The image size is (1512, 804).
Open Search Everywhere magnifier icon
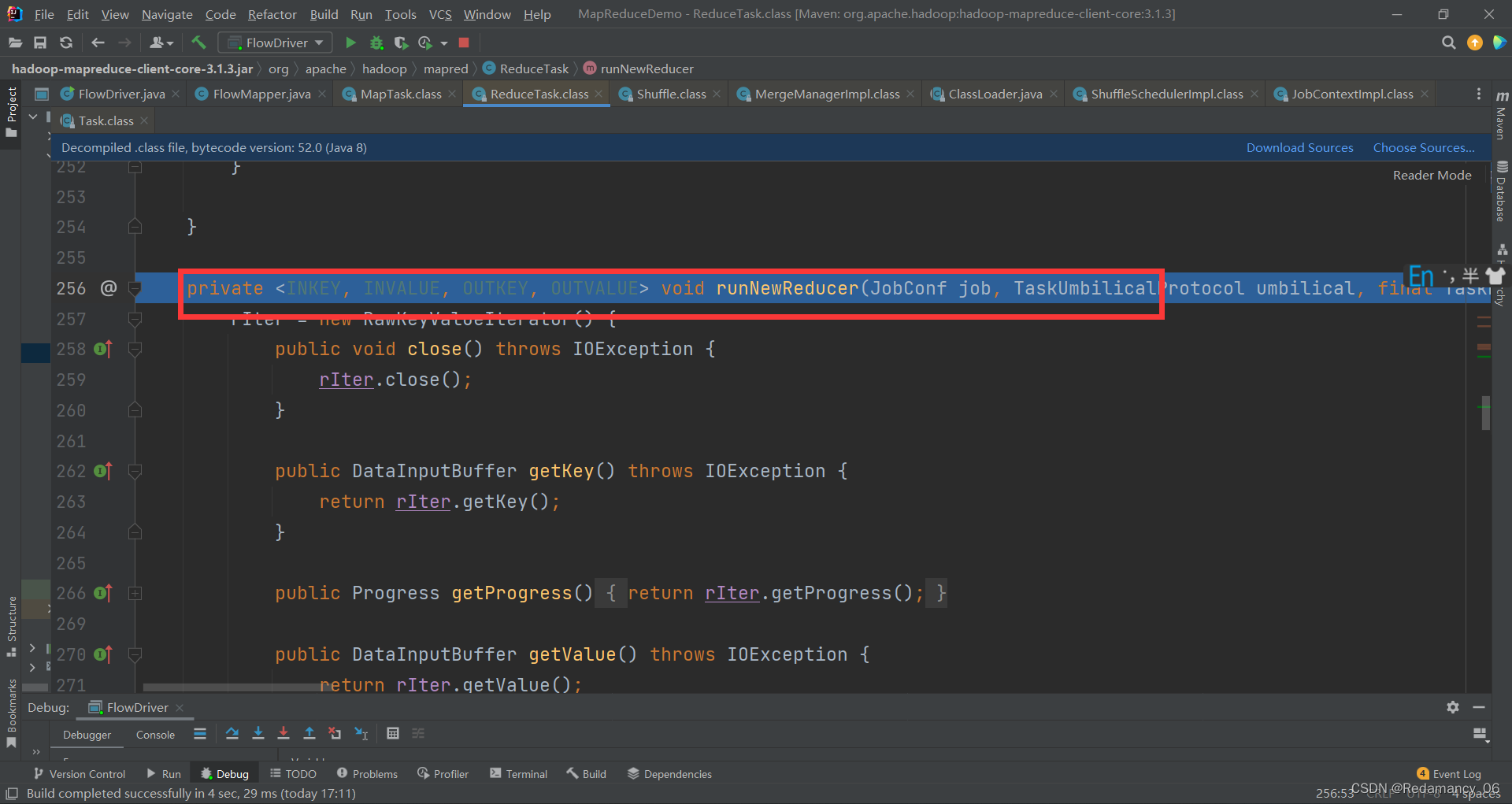tap(1448, 43)
